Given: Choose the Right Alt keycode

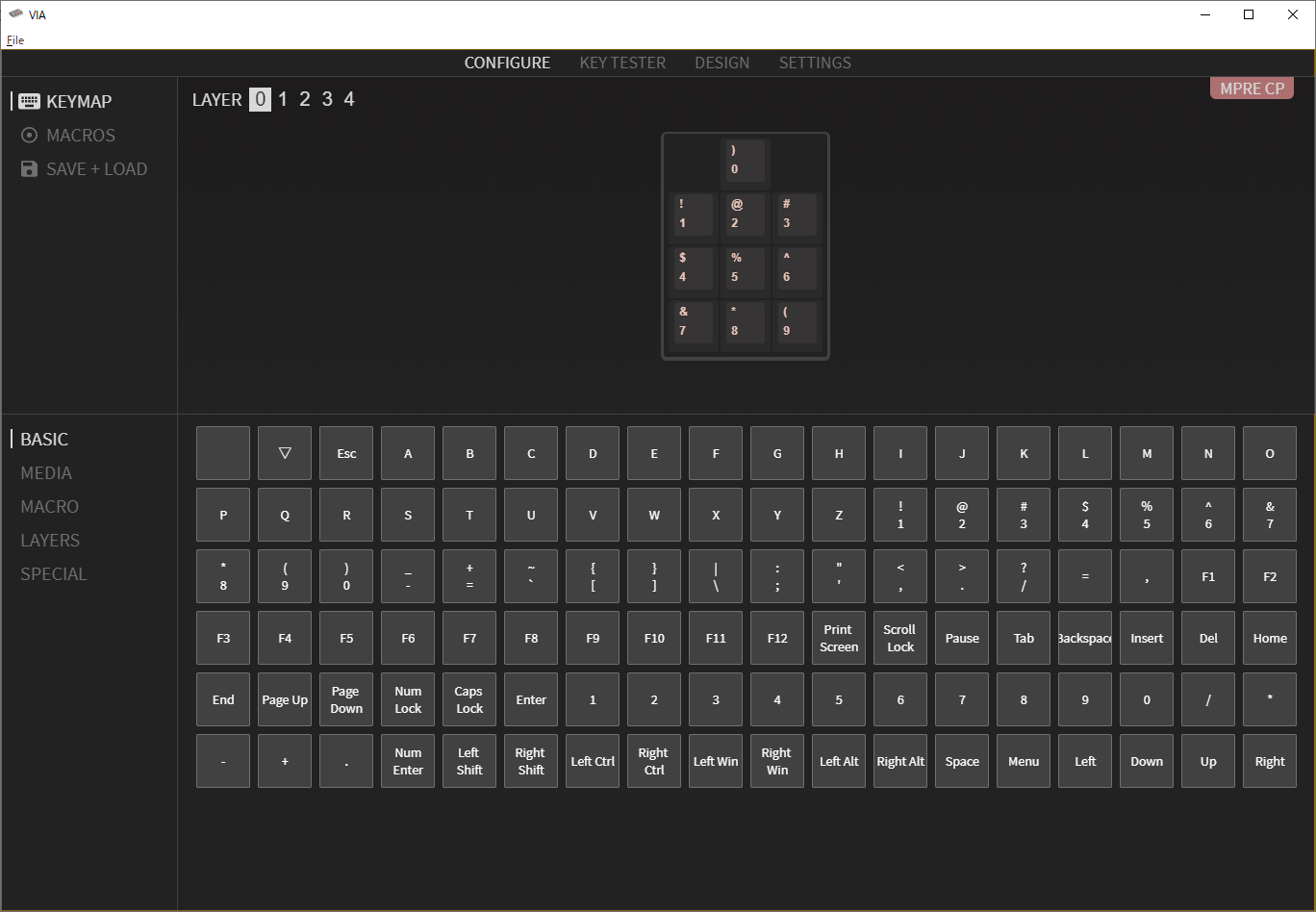Looking at the screenshot, I should pos(900,761).
